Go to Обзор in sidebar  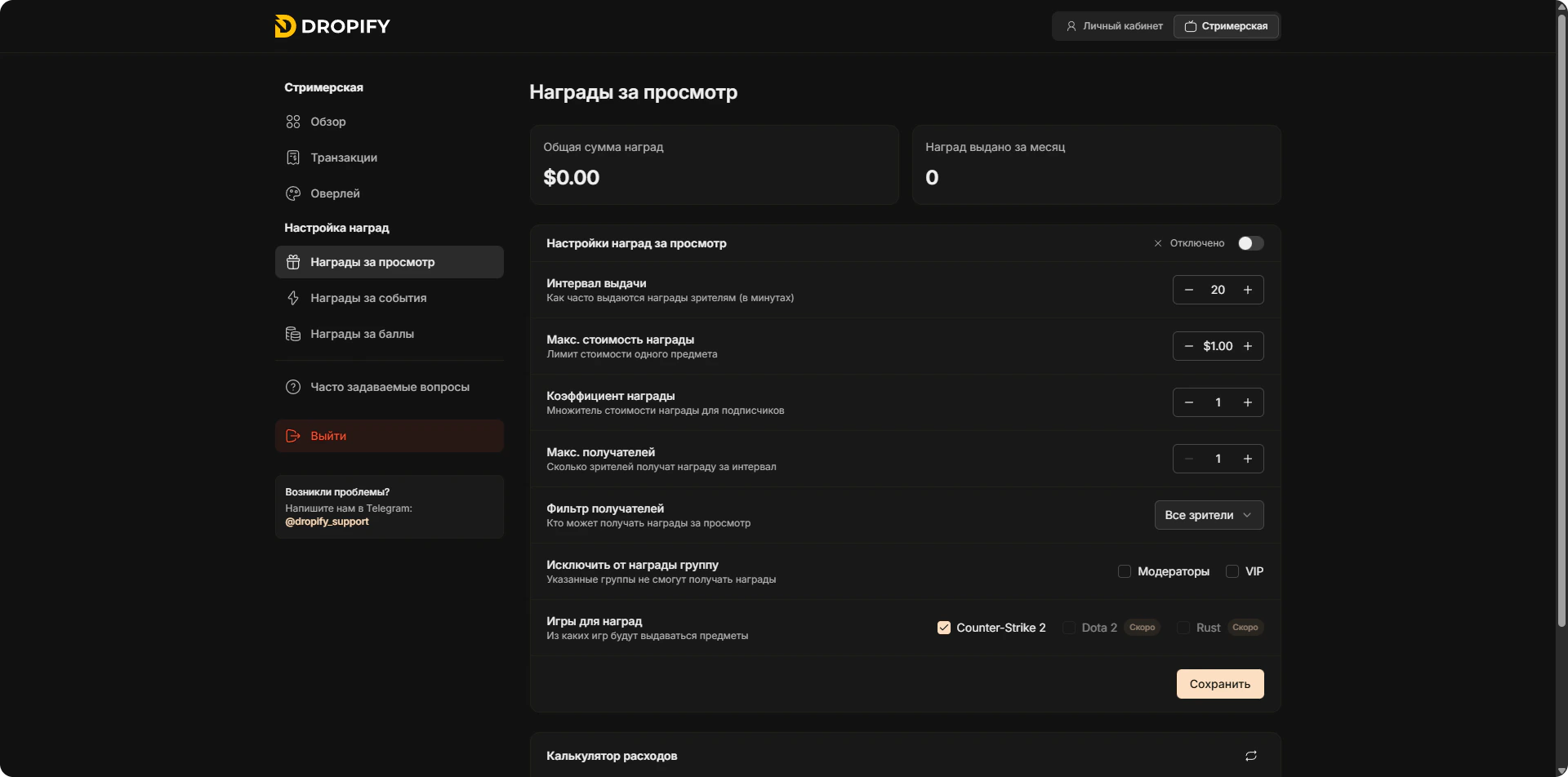click(390, 122)
